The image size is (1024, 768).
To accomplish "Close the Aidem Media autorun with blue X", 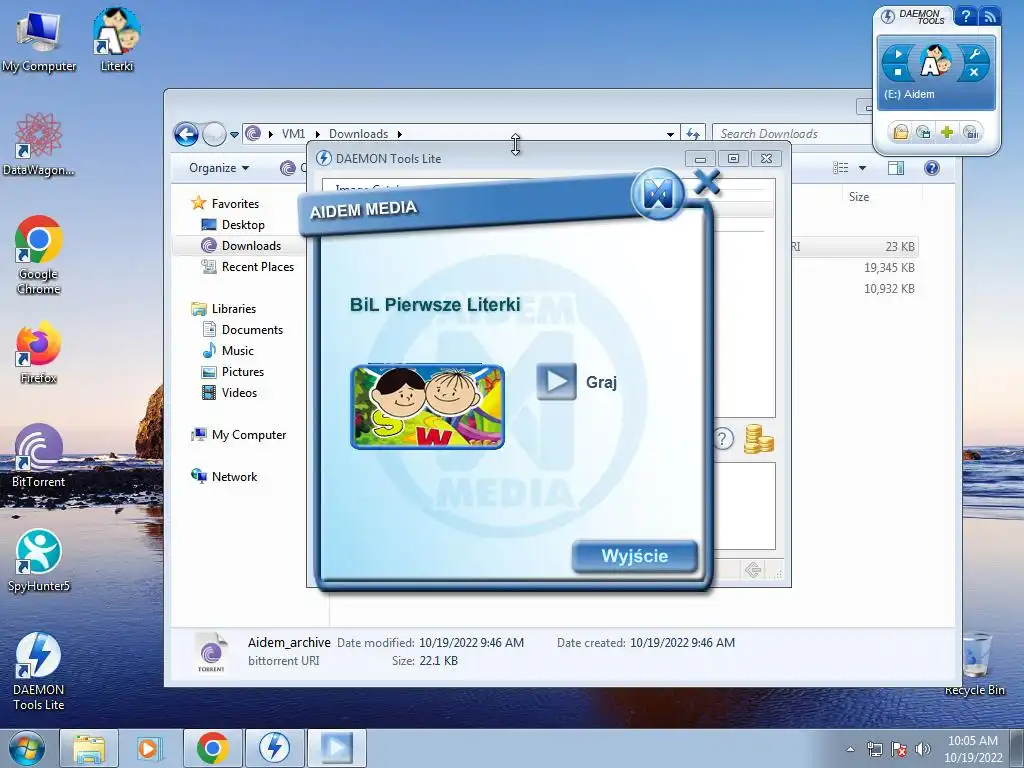I will pyautogui.click(x=707, y=183).
